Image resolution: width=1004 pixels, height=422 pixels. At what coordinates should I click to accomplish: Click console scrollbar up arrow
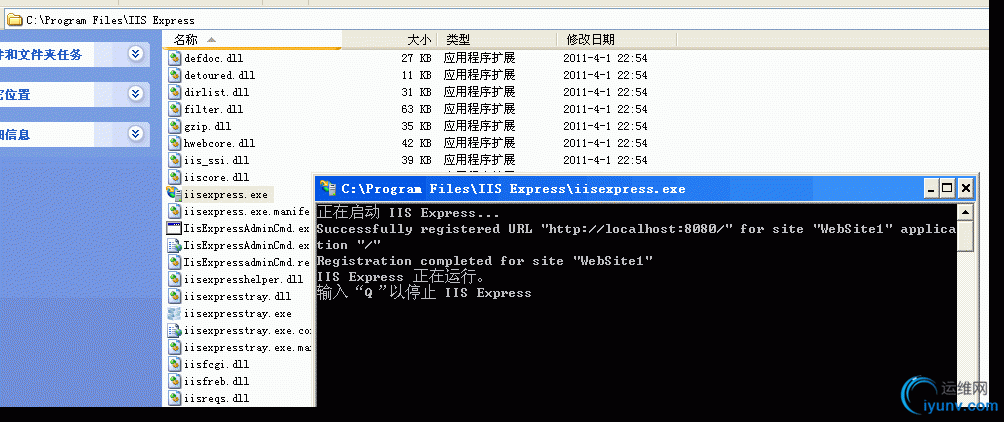click(966, 212)
